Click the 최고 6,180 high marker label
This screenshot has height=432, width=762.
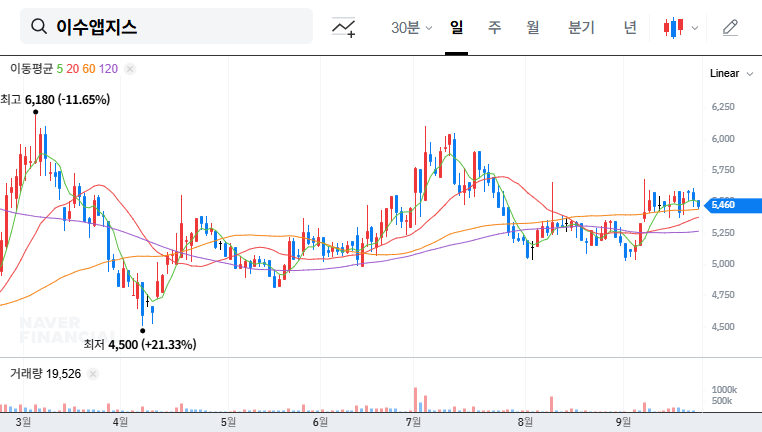pos(55,100)
